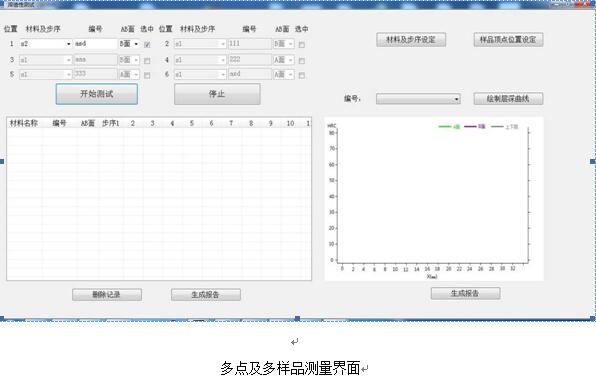Viewport: 596px width, 386px height.
Task: Click the 步序1 column header
Action: 111,123
